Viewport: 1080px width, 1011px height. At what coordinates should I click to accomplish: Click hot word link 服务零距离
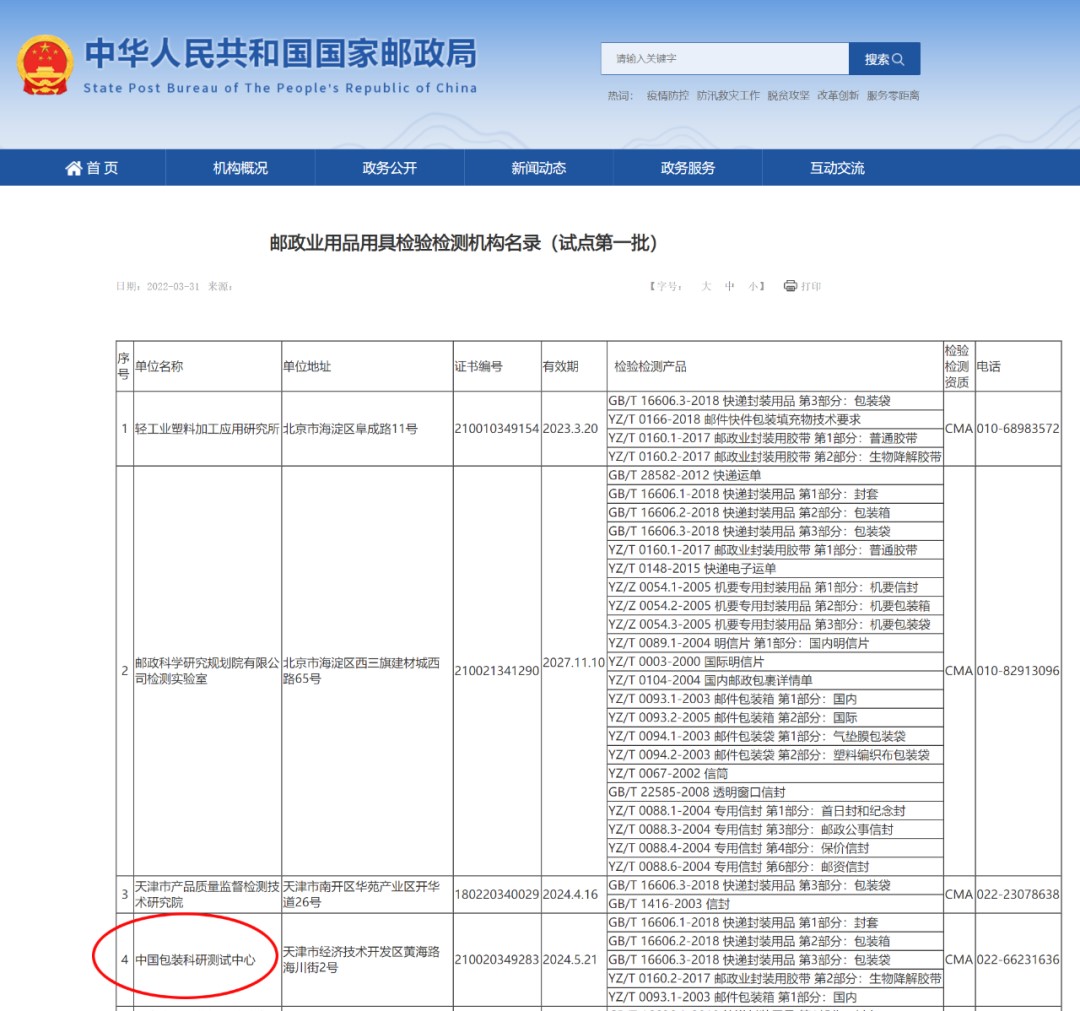coord(893,96)
